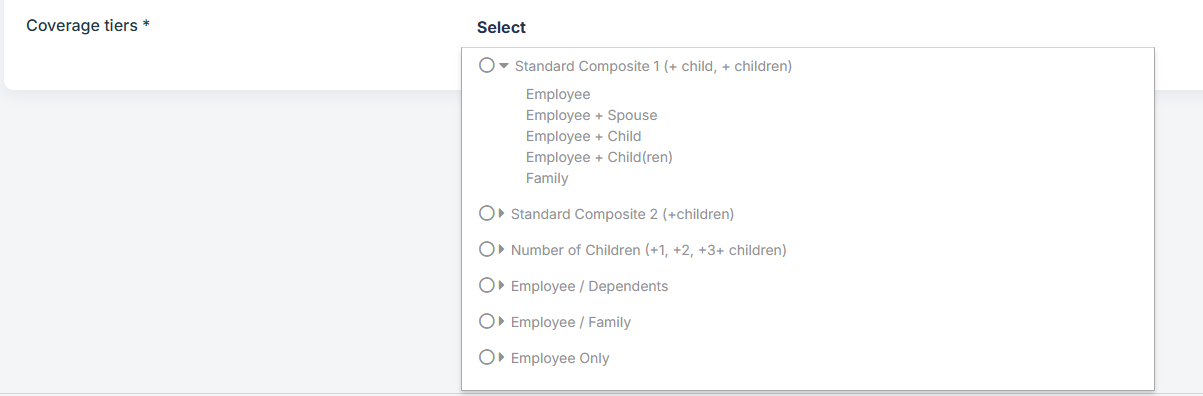Expand the Employee Only triangle

click(502, 357)
